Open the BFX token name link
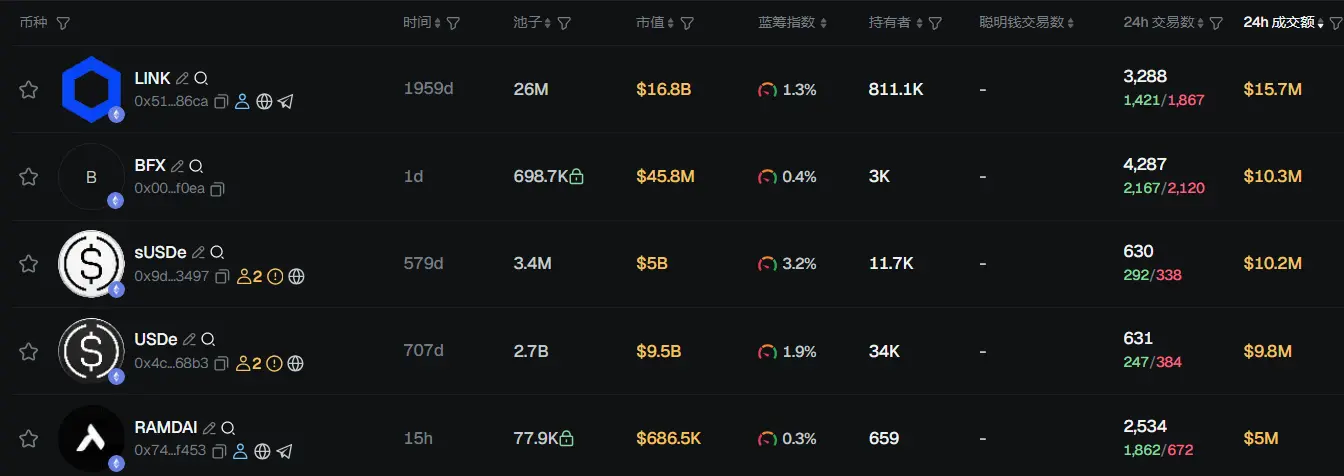The width and height of the screenshot is (1344, 476). 150,166
